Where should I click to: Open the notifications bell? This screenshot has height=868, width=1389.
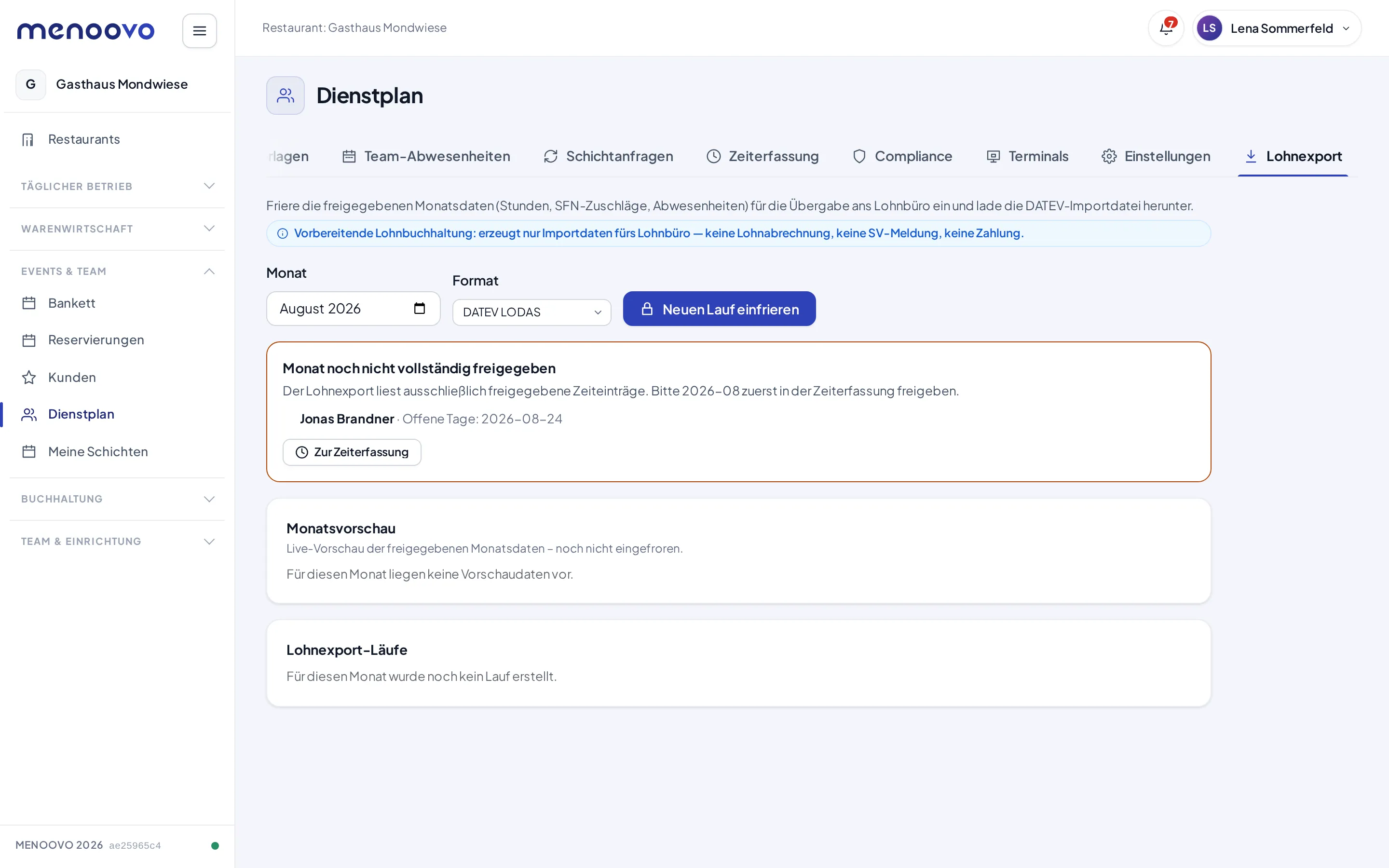1166,28
